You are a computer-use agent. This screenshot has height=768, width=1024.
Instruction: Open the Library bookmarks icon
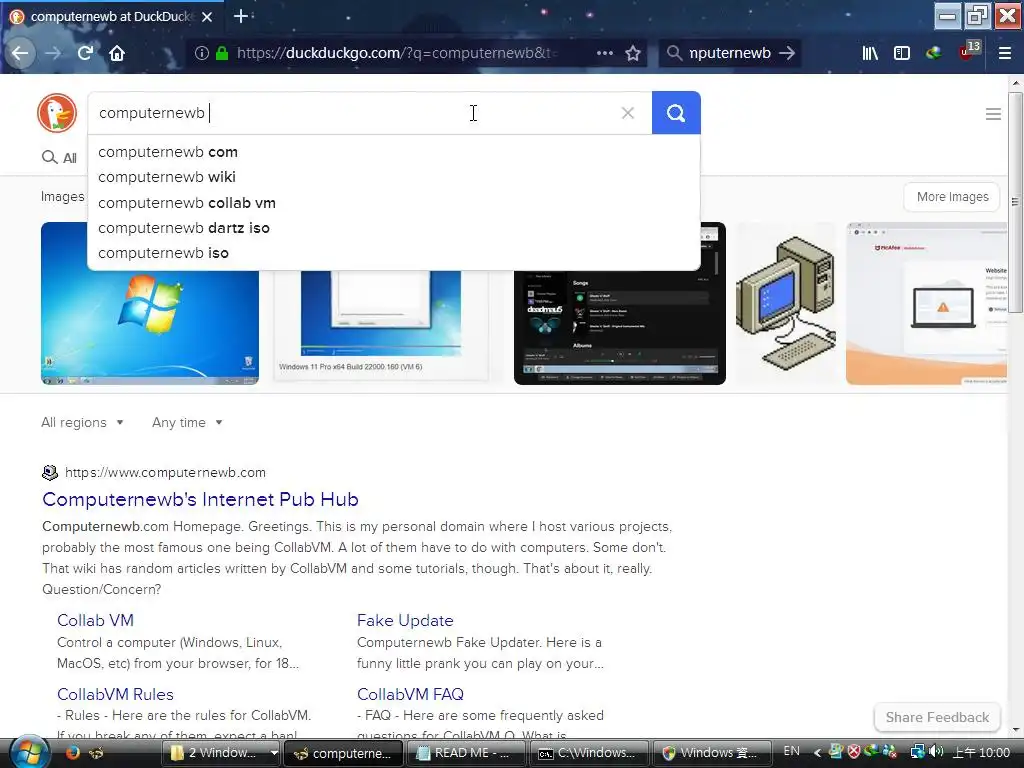[870, 53]
